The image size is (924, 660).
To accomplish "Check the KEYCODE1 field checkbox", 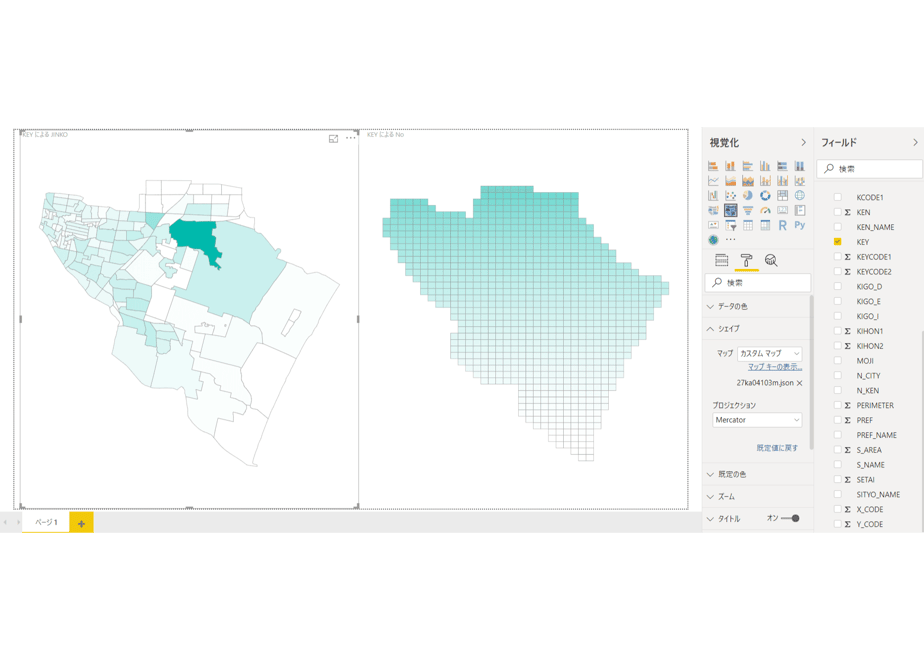I will (x=837, y=256).
